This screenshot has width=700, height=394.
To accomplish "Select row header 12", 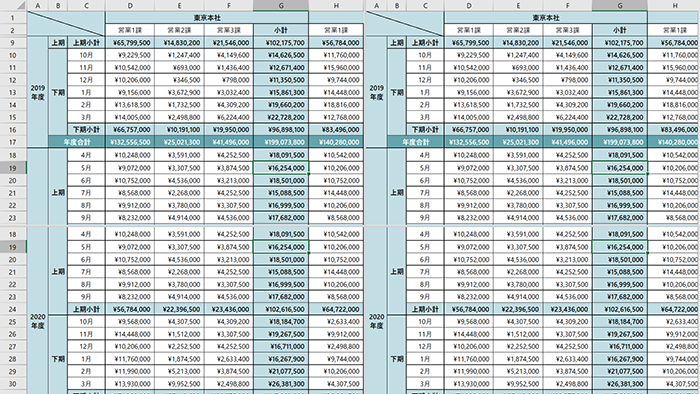I will pos(13,80).
